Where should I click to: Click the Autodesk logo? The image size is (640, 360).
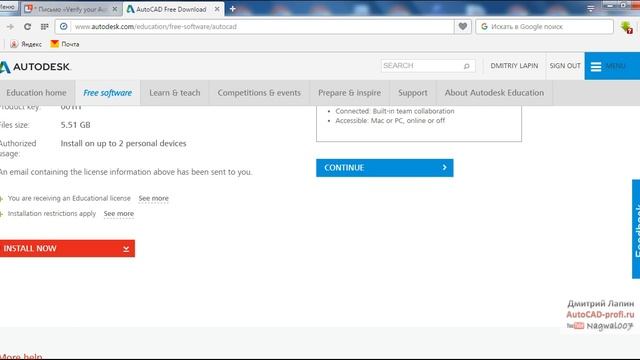(x=35, y=67)
